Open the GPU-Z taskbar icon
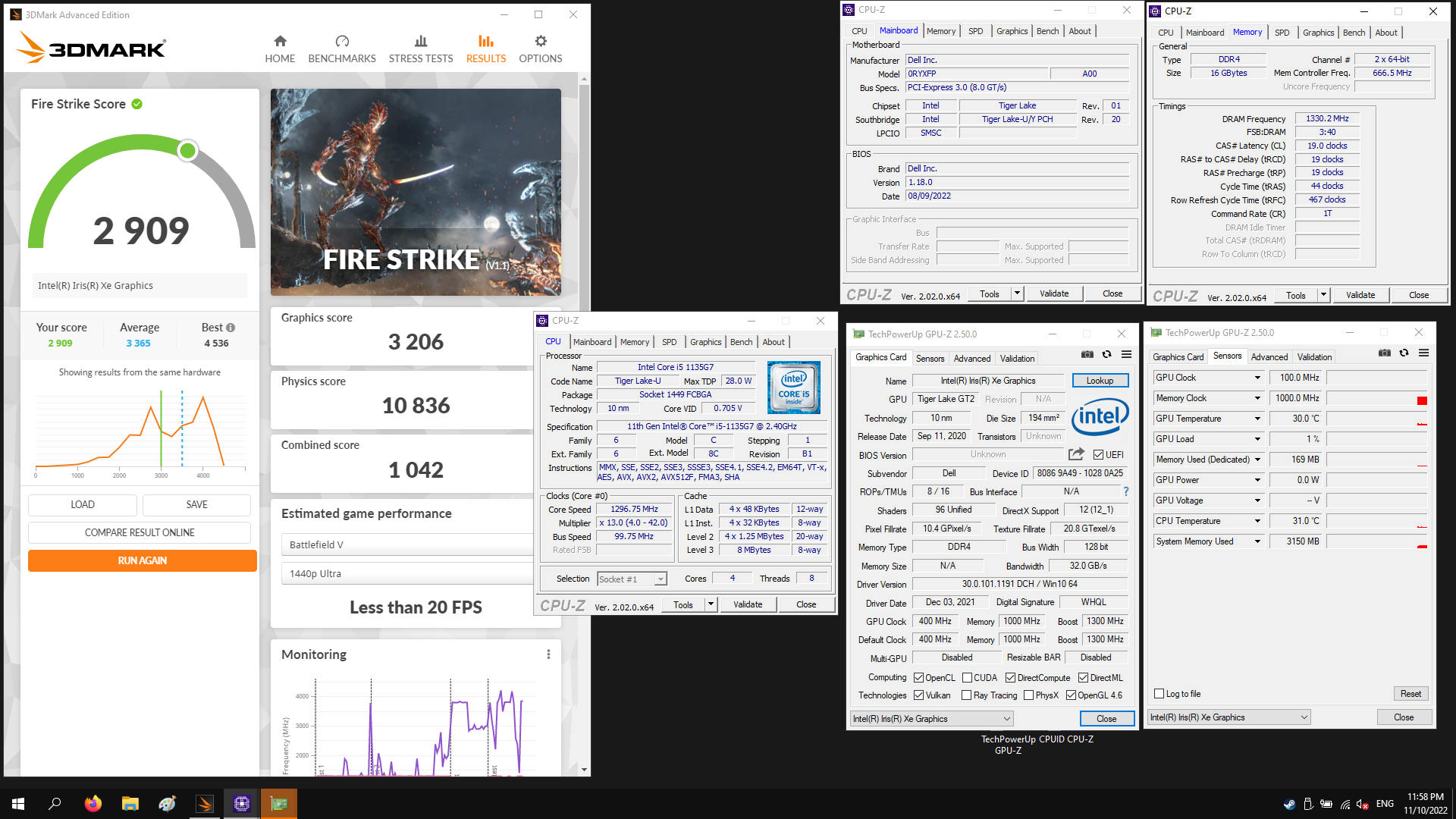Image resolution: width=1456 pixels, height=819 pixels. (279, 804)
